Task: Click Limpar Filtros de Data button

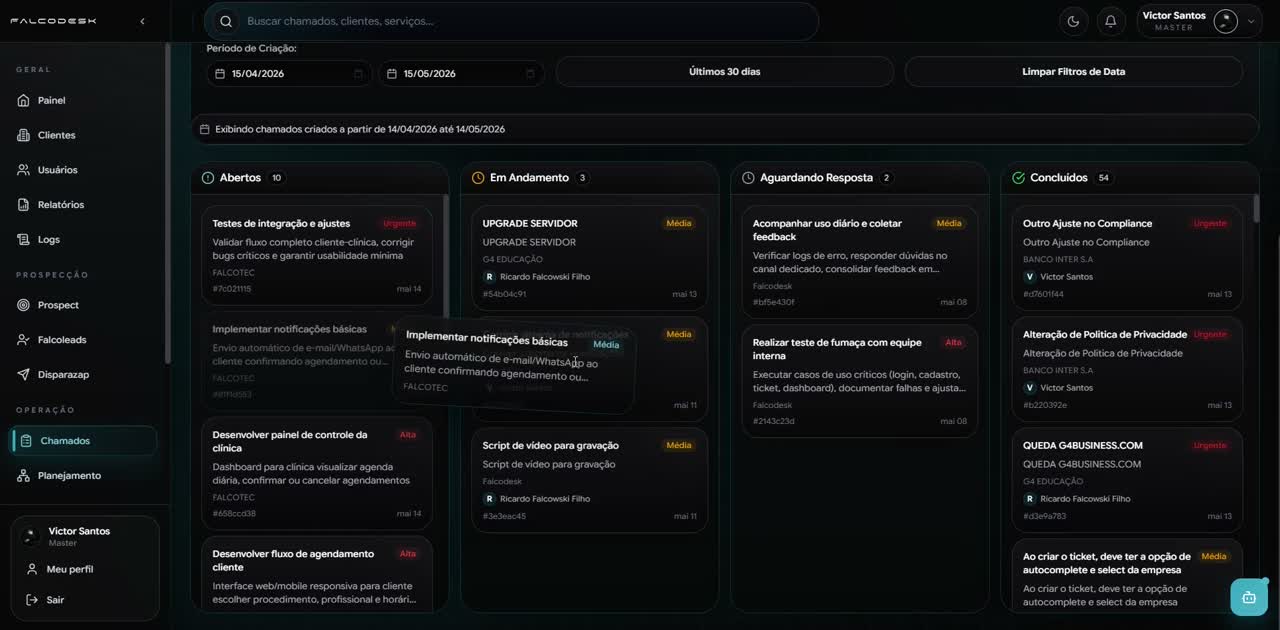Action: pos(1074,72)
